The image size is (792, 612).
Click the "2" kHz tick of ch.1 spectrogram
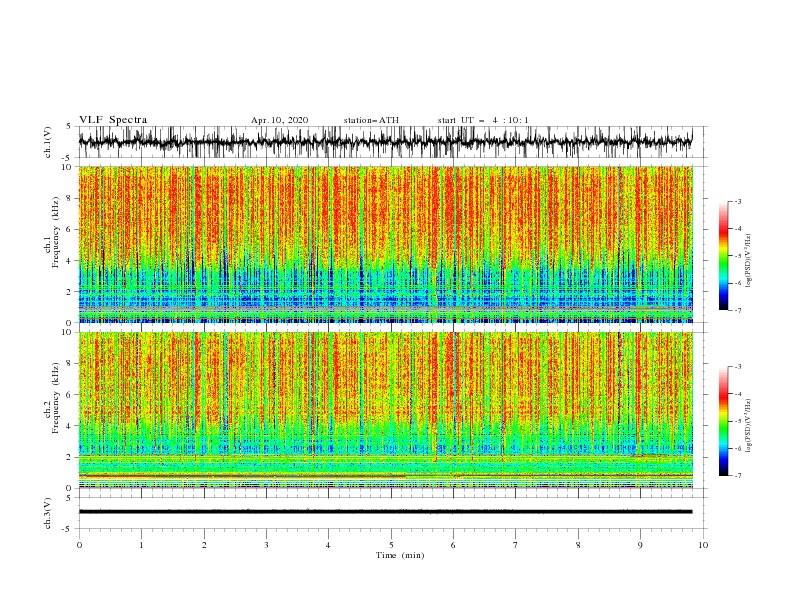tap(70, 291)
